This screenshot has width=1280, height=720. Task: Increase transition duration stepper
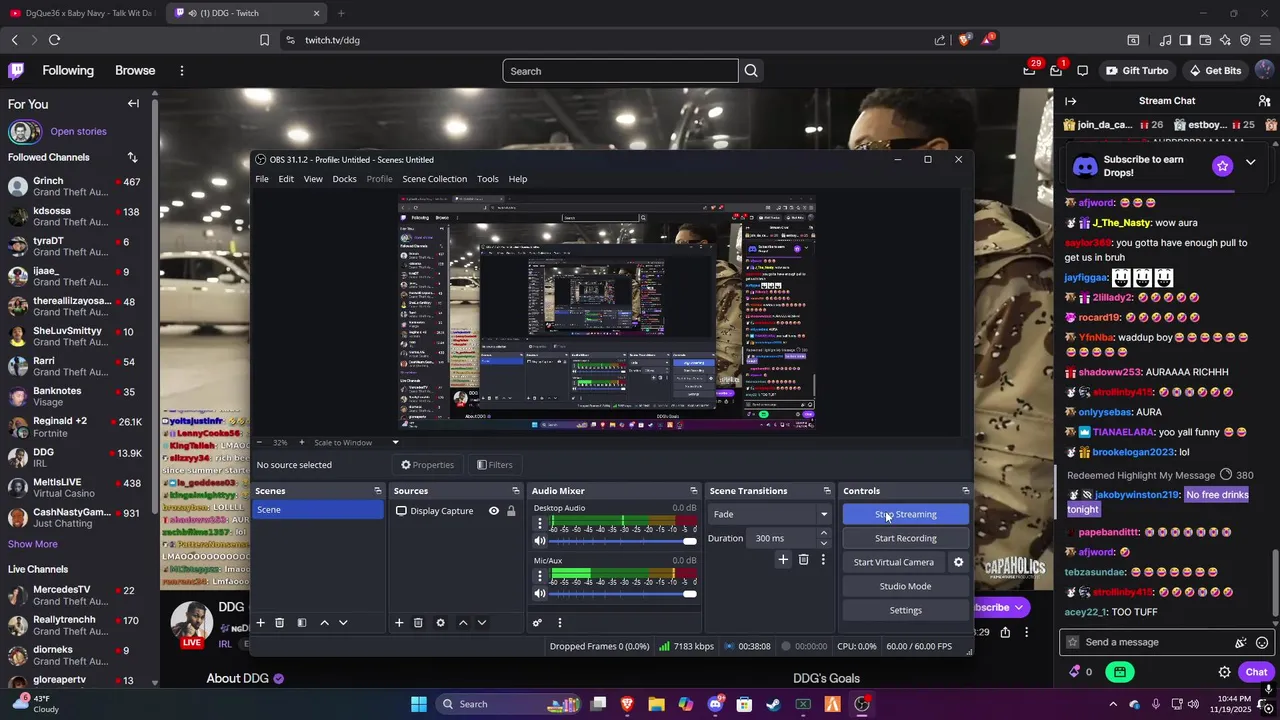[823, 533]
